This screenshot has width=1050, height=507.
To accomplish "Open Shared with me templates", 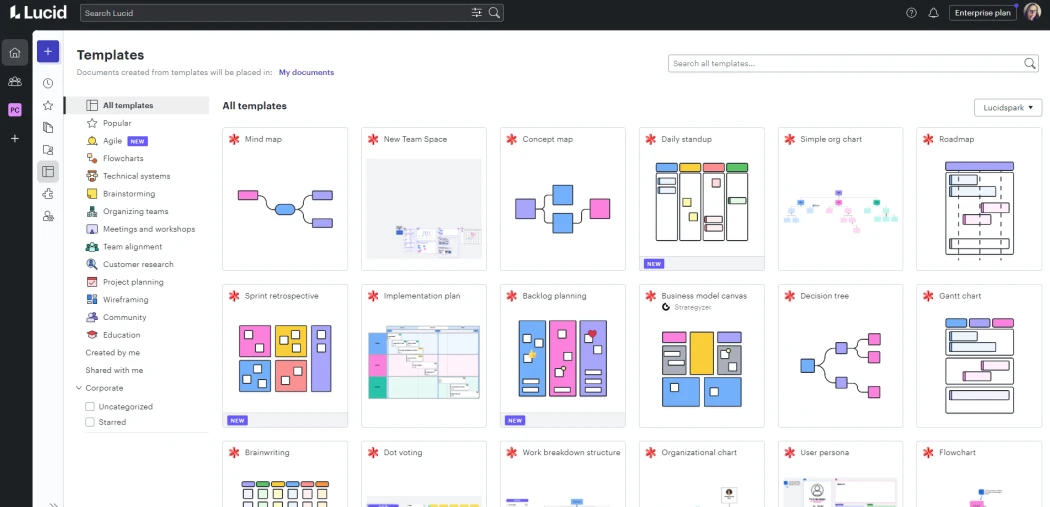I will pyautogui.click(x=114, y=370).
